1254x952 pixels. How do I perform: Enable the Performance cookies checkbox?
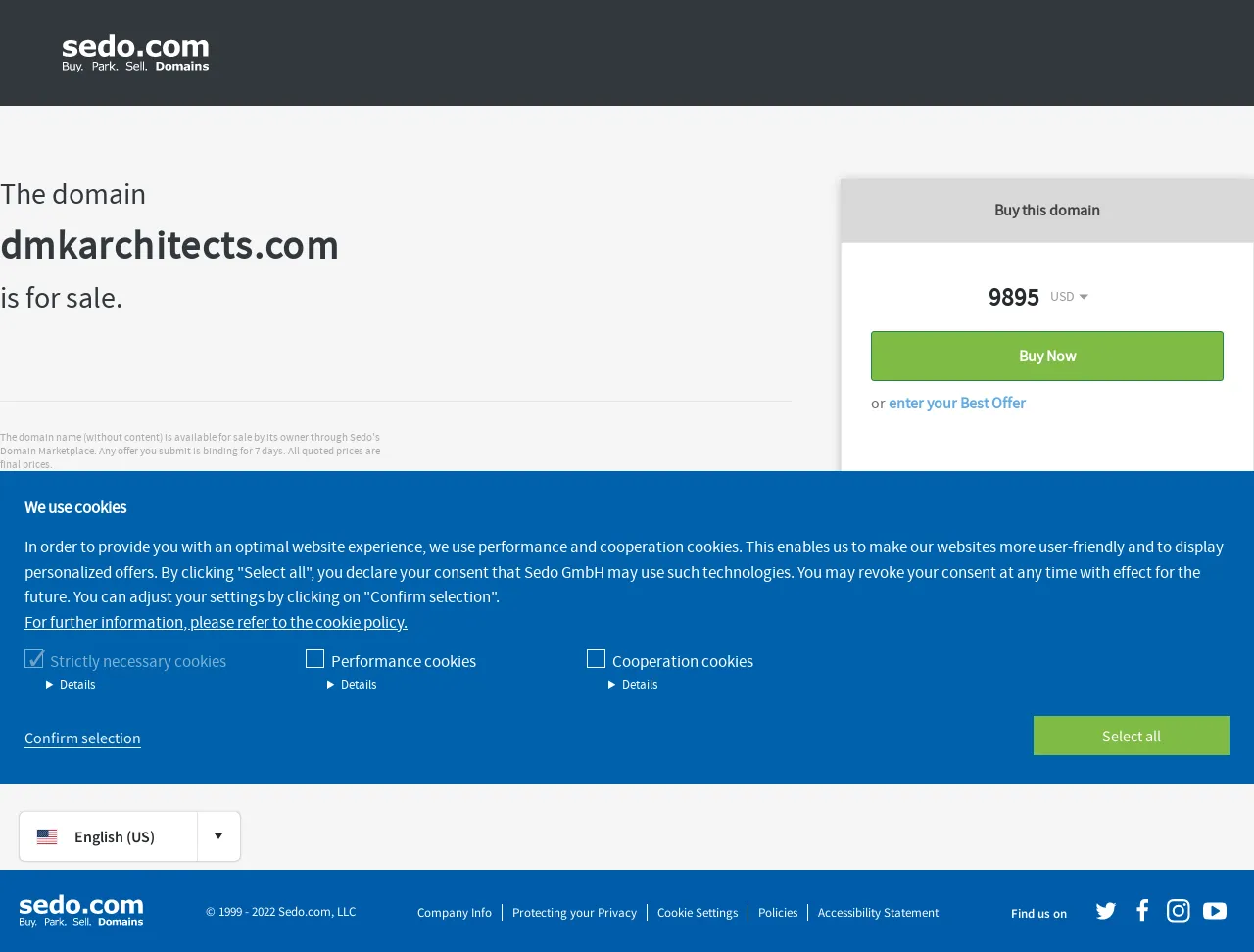[314, 659]
